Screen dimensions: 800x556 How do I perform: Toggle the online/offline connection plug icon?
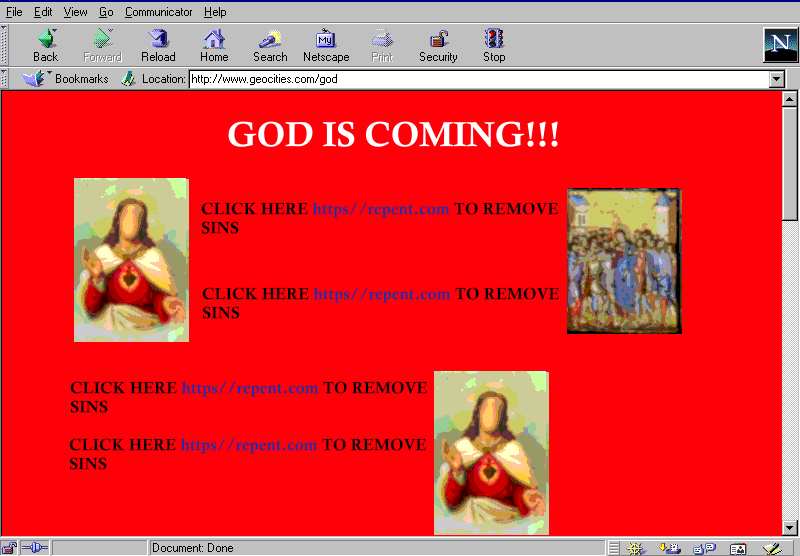35,548
